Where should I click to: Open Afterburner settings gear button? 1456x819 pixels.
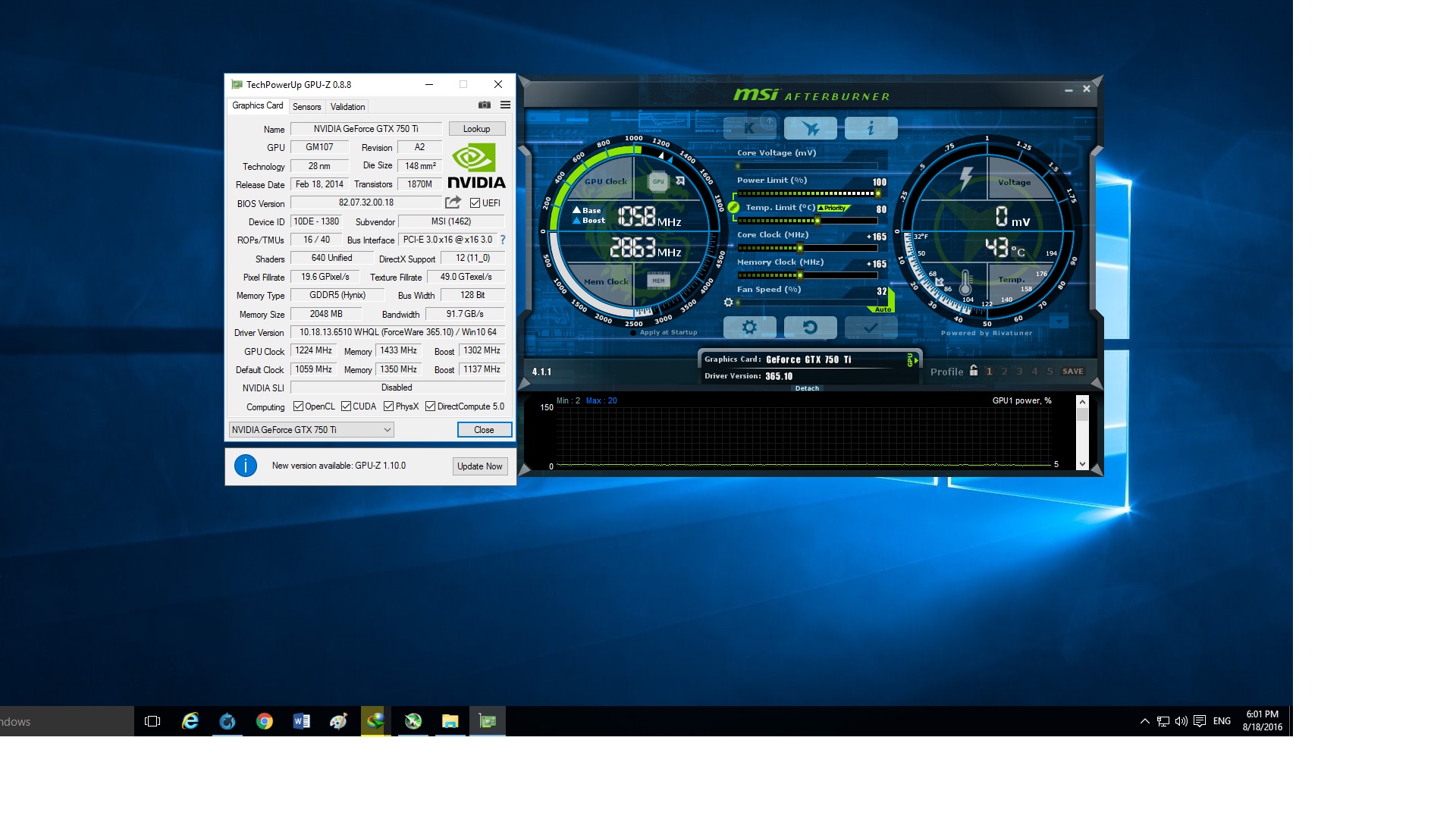point(749,328)
